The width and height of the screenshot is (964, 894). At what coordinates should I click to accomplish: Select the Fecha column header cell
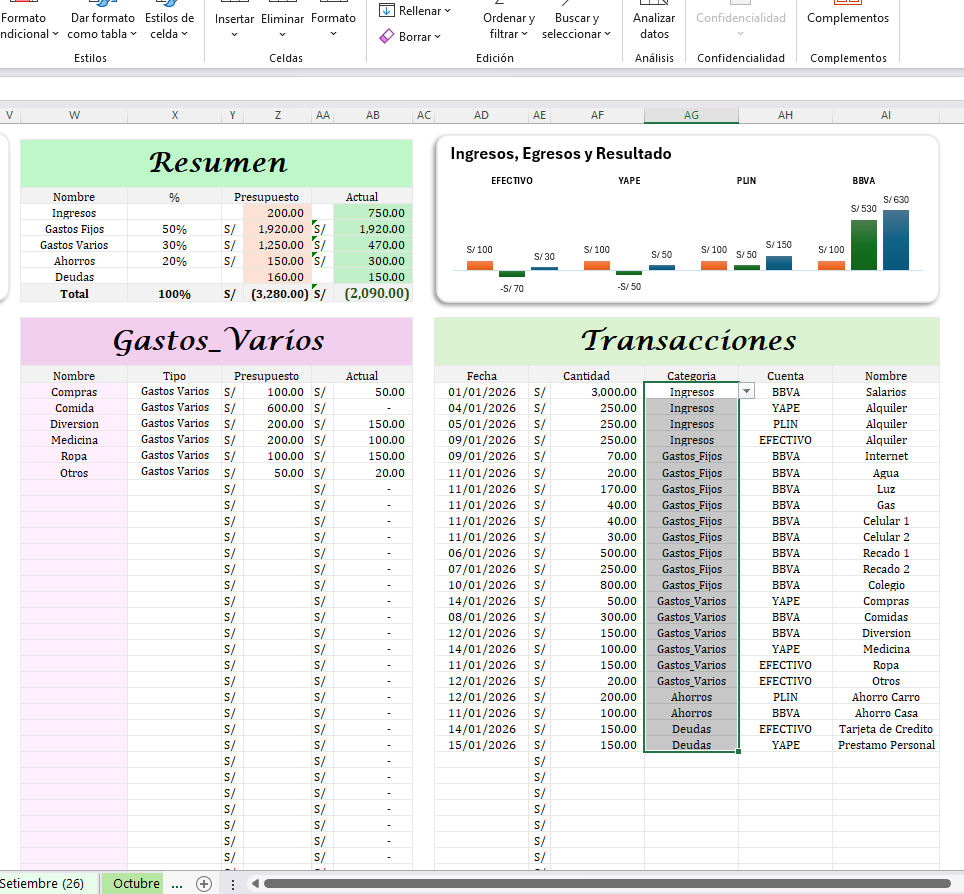click(481, 376)
